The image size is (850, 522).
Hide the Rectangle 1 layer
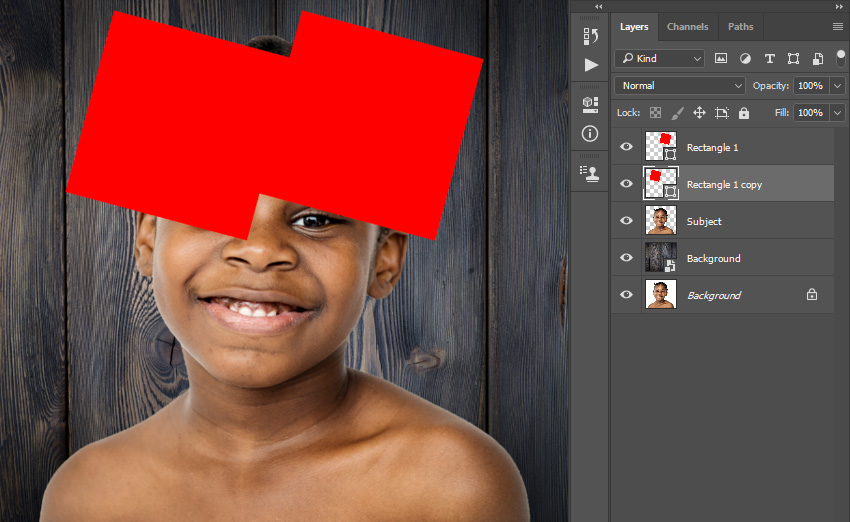pyautogui.click(x=626, y=147)
